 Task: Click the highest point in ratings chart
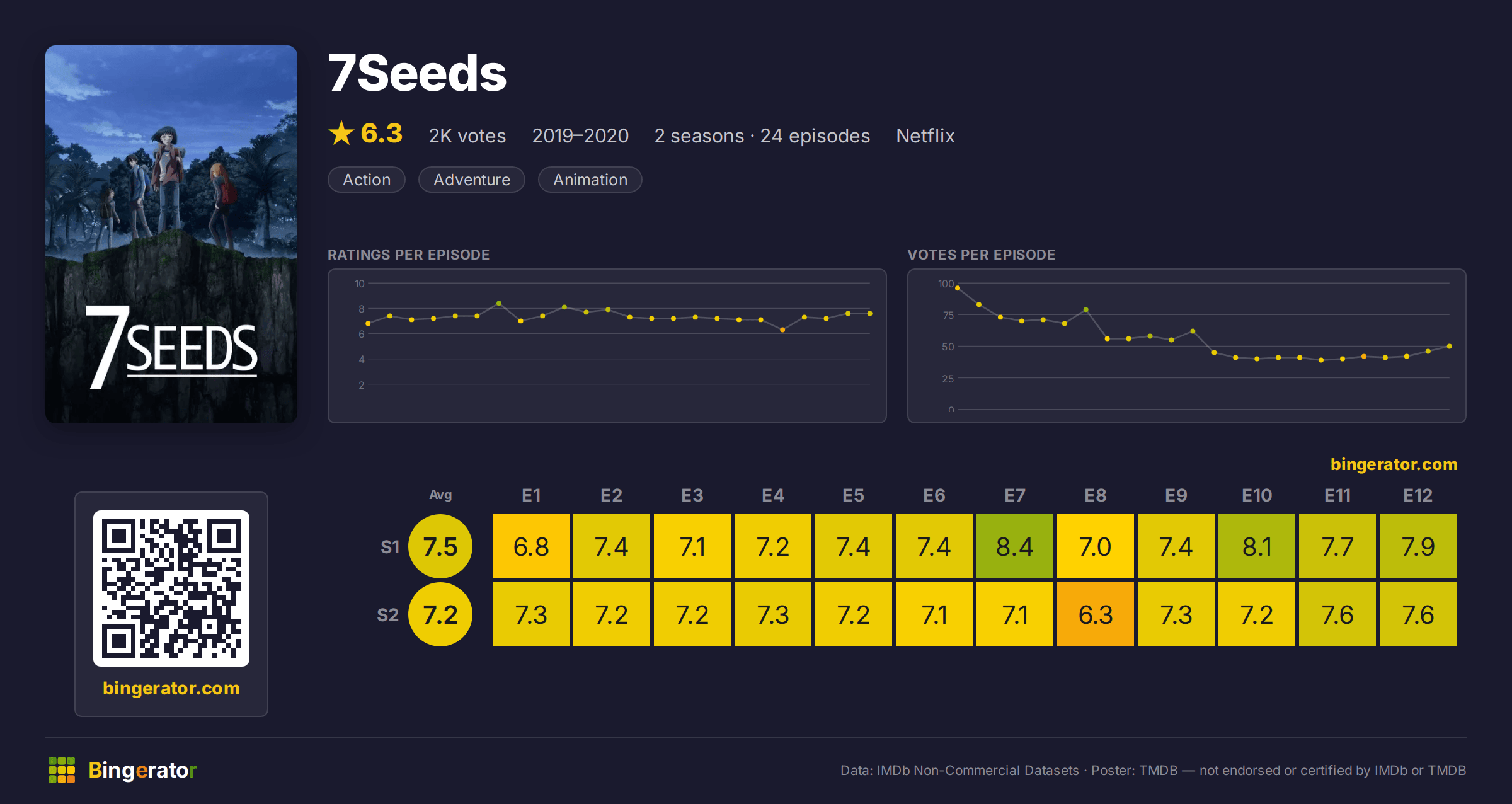click(x=499, y=304)
